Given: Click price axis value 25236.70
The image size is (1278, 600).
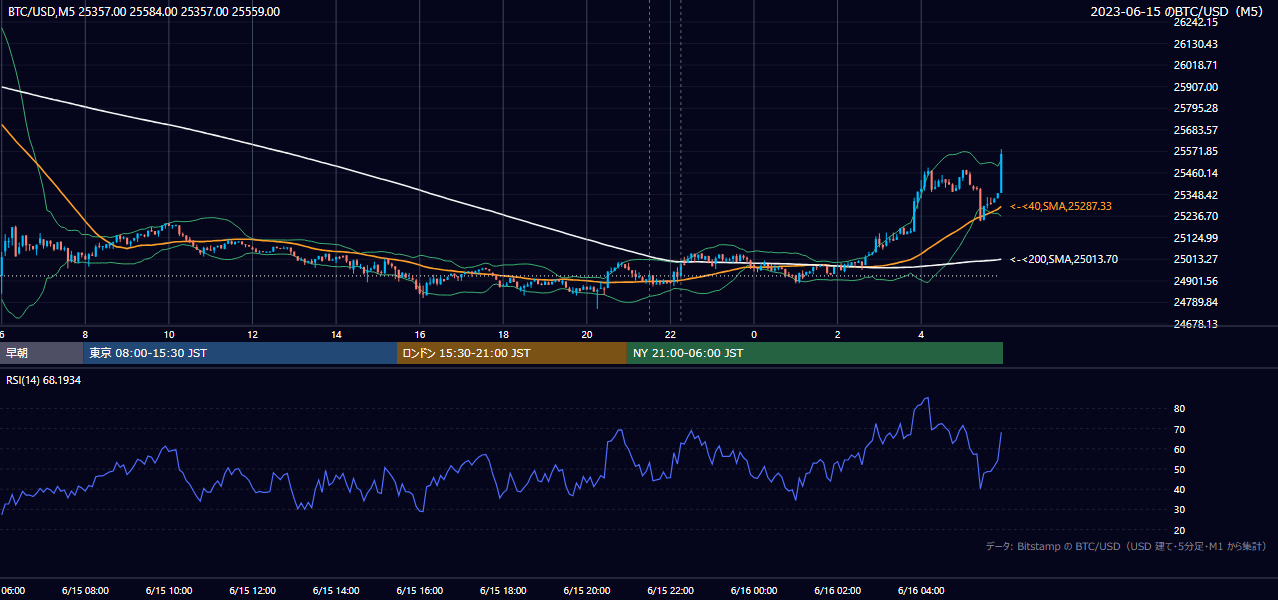Looking at the screenshot, I should pos(1195,216).
